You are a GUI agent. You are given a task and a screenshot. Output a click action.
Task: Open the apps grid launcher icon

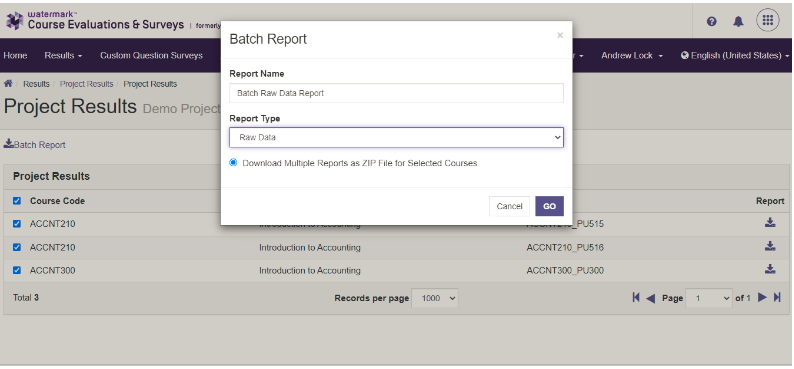[768, 20]
